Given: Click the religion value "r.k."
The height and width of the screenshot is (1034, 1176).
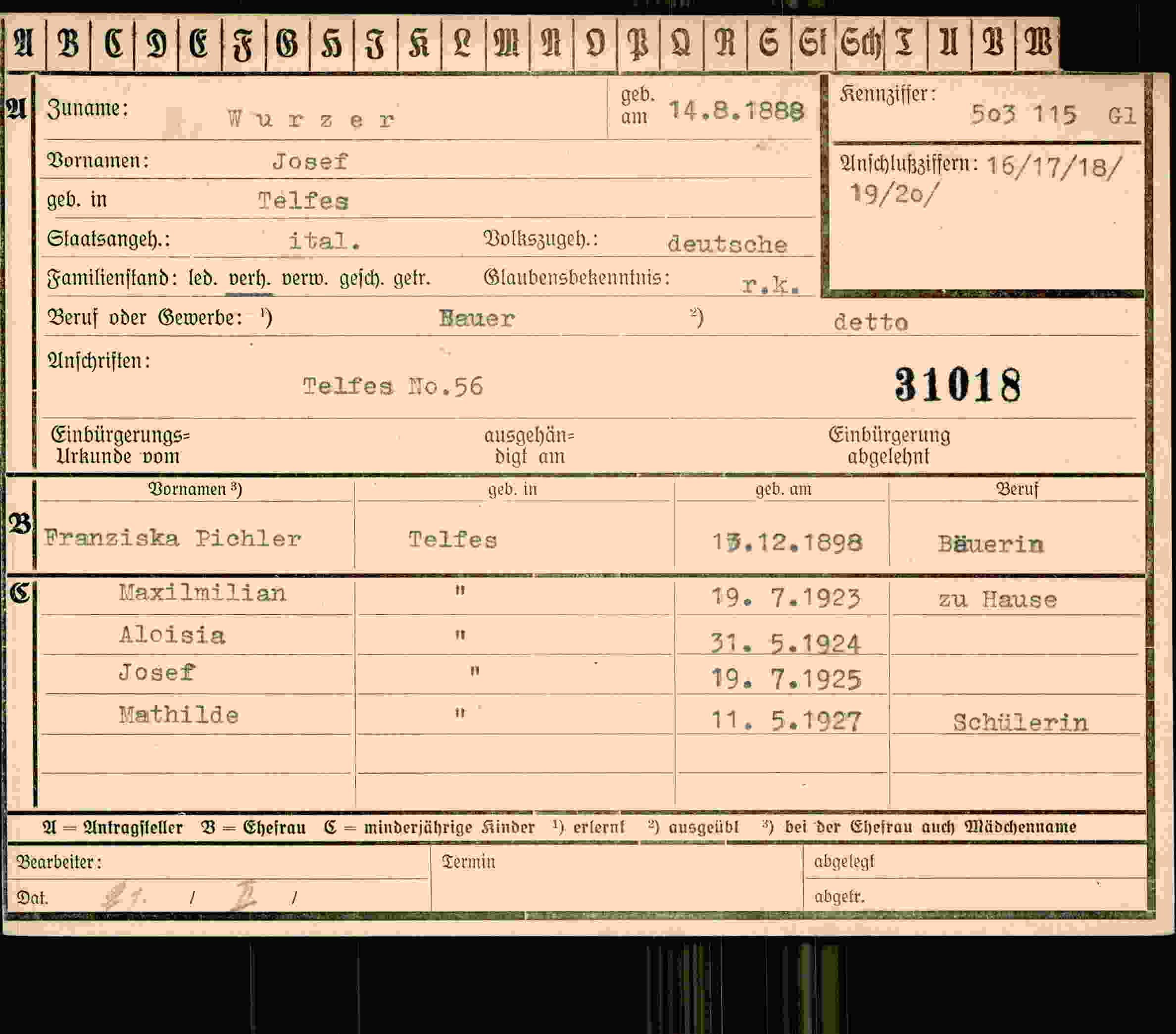Looking at the screenshot, I should (770, 284).
